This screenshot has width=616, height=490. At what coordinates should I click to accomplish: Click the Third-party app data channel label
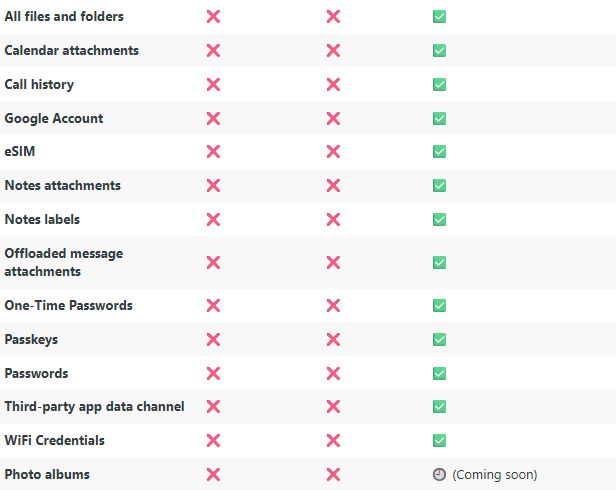[94, 406]
